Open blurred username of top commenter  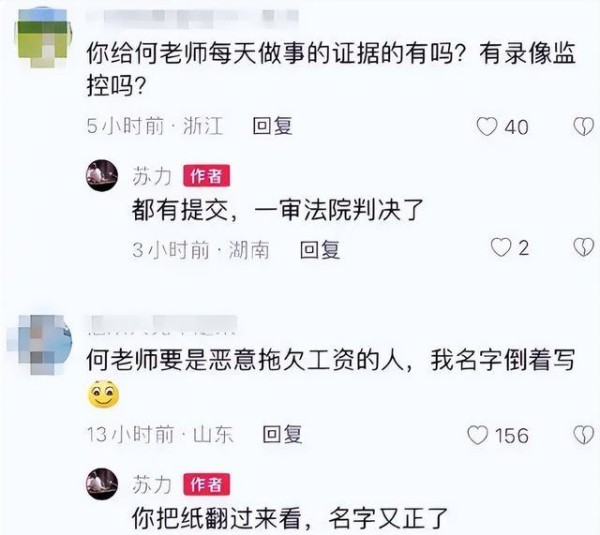pyautogui.click(x=192, y=18)
